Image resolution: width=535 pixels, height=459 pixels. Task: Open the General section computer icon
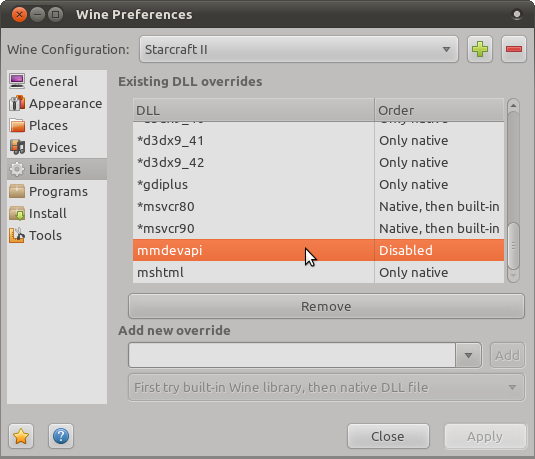(17, 81)
